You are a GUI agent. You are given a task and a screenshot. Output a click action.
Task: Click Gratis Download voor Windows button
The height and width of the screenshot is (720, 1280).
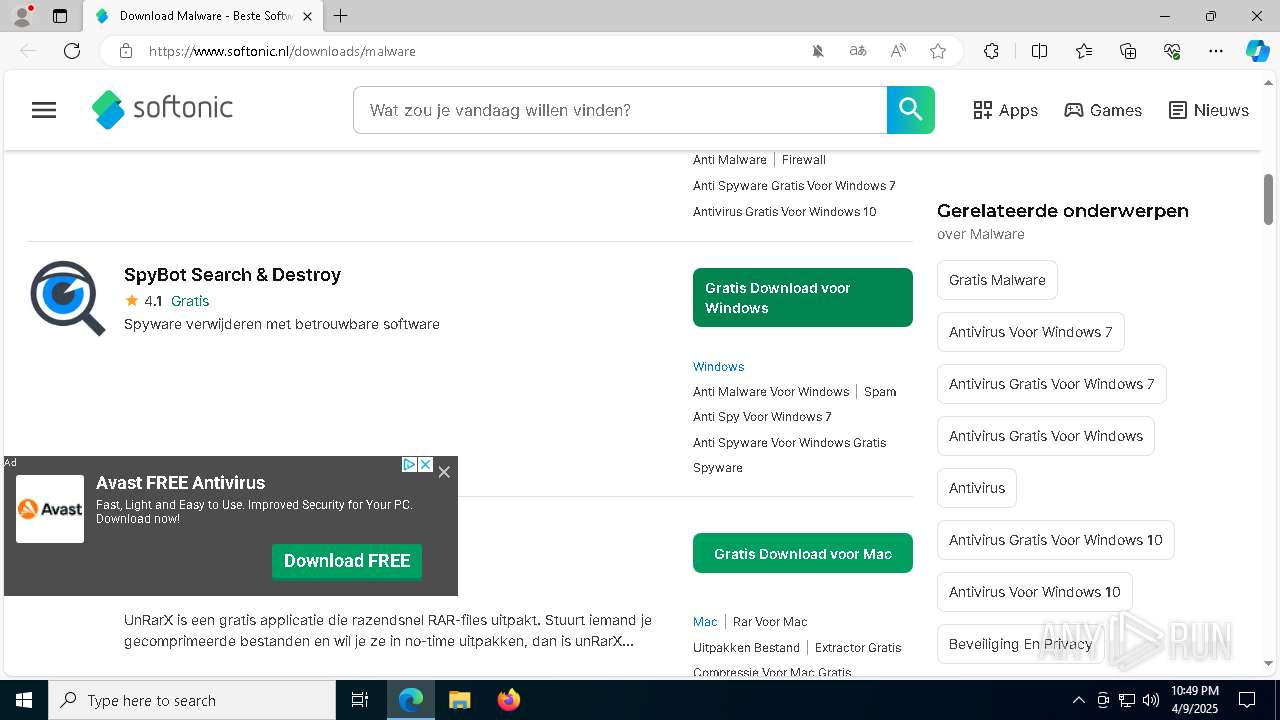click(x=803, y=297)
